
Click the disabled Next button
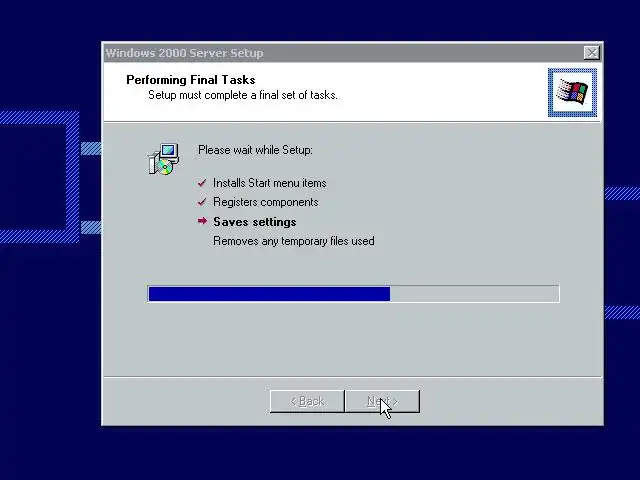pyautogui.click(x=382, y=401)
